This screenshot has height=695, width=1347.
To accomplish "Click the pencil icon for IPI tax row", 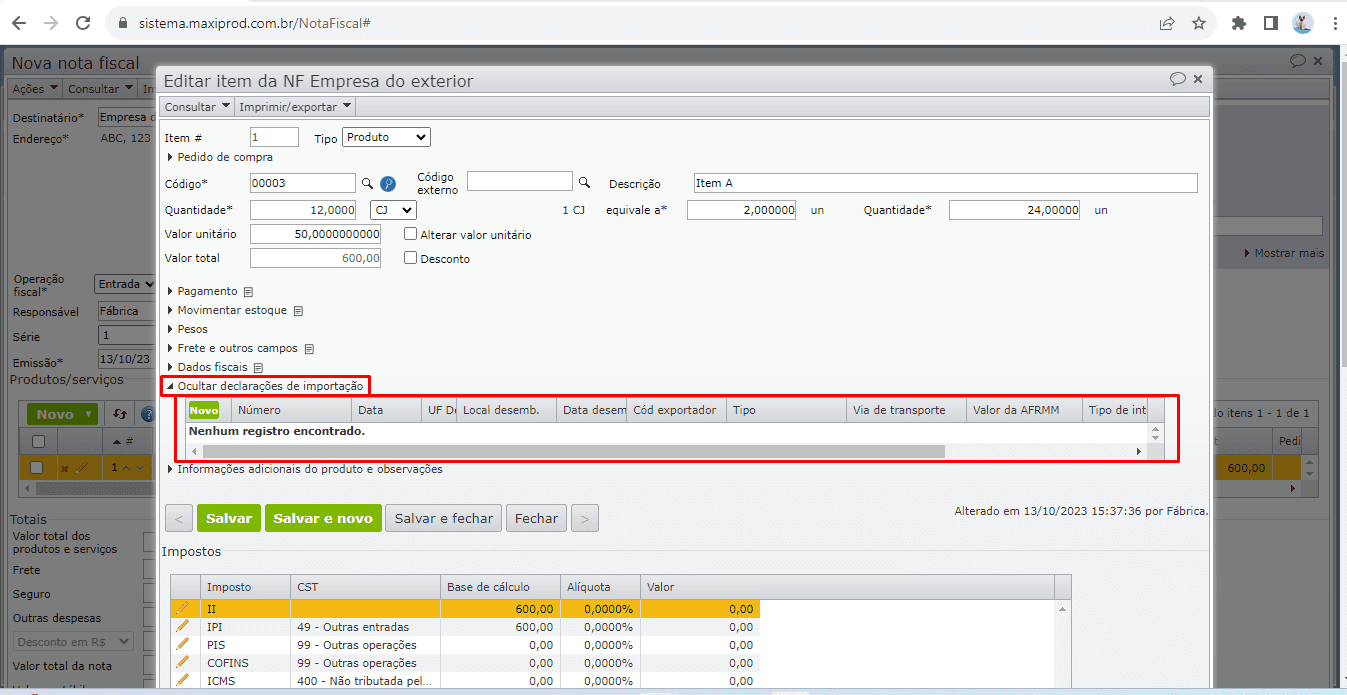I will click(x=182, y=627).
